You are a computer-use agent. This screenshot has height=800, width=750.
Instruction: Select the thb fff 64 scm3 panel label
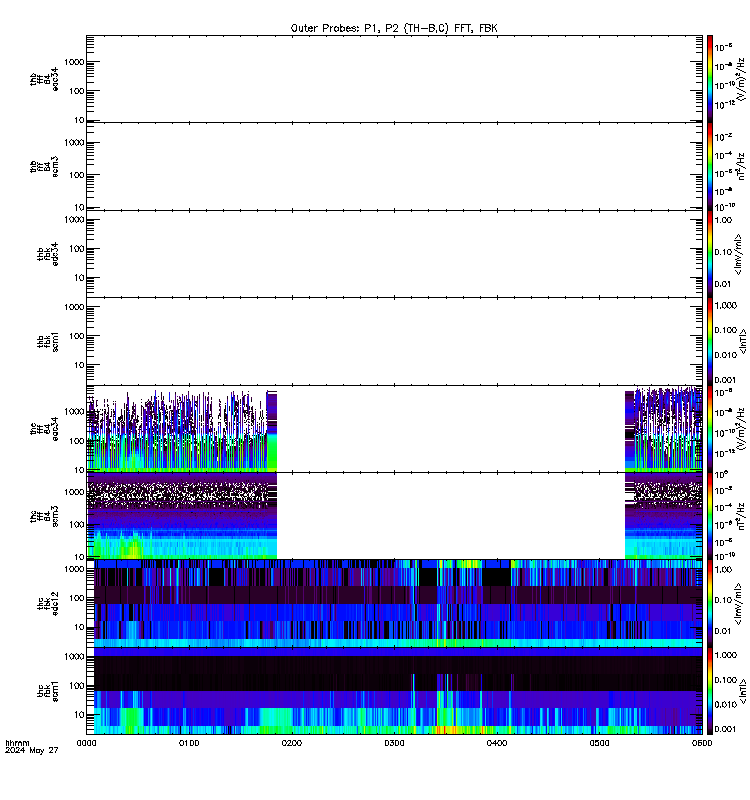[x=44, y=167]
